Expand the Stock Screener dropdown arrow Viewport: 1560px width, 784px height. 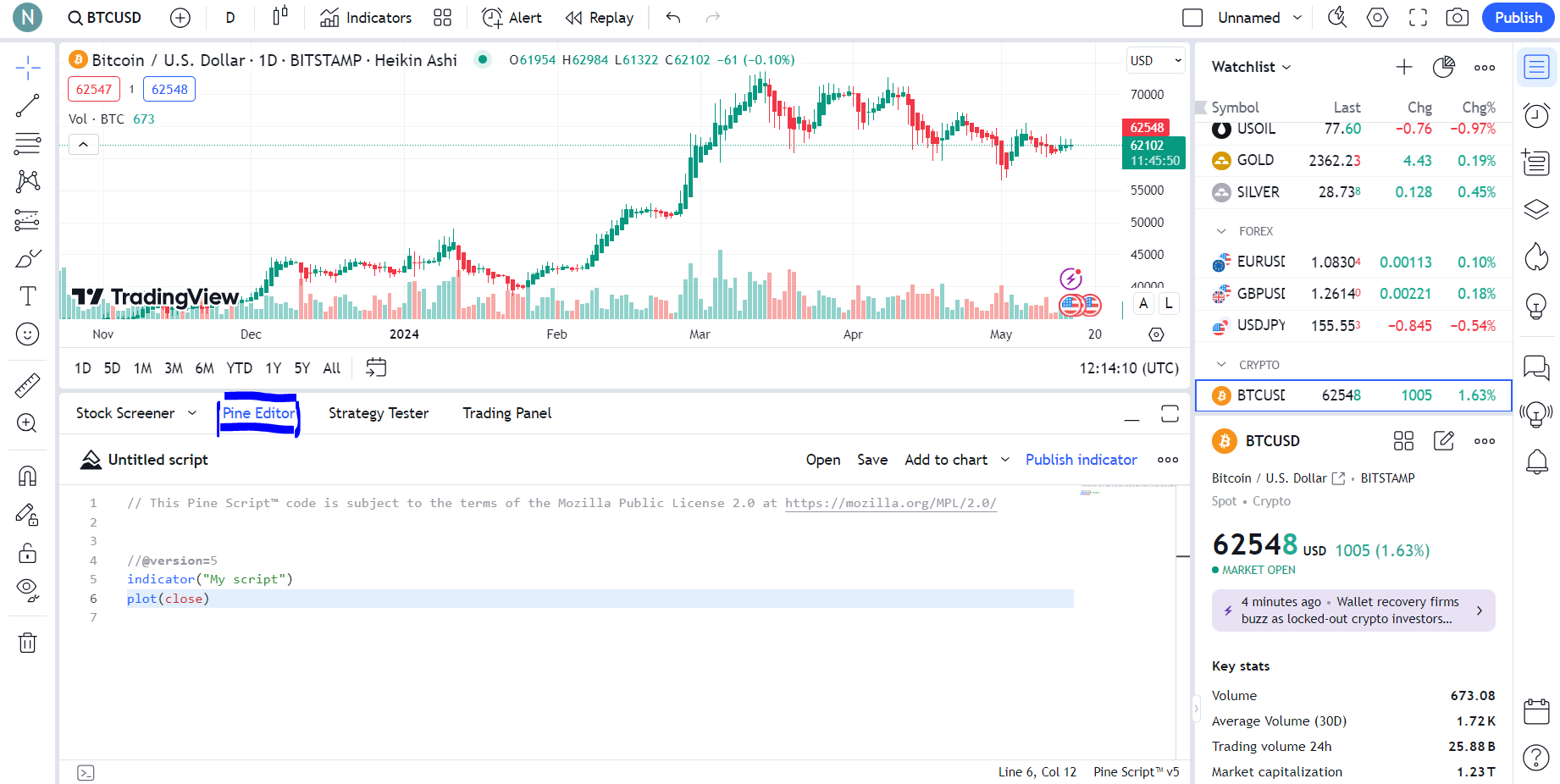(192, 413)
